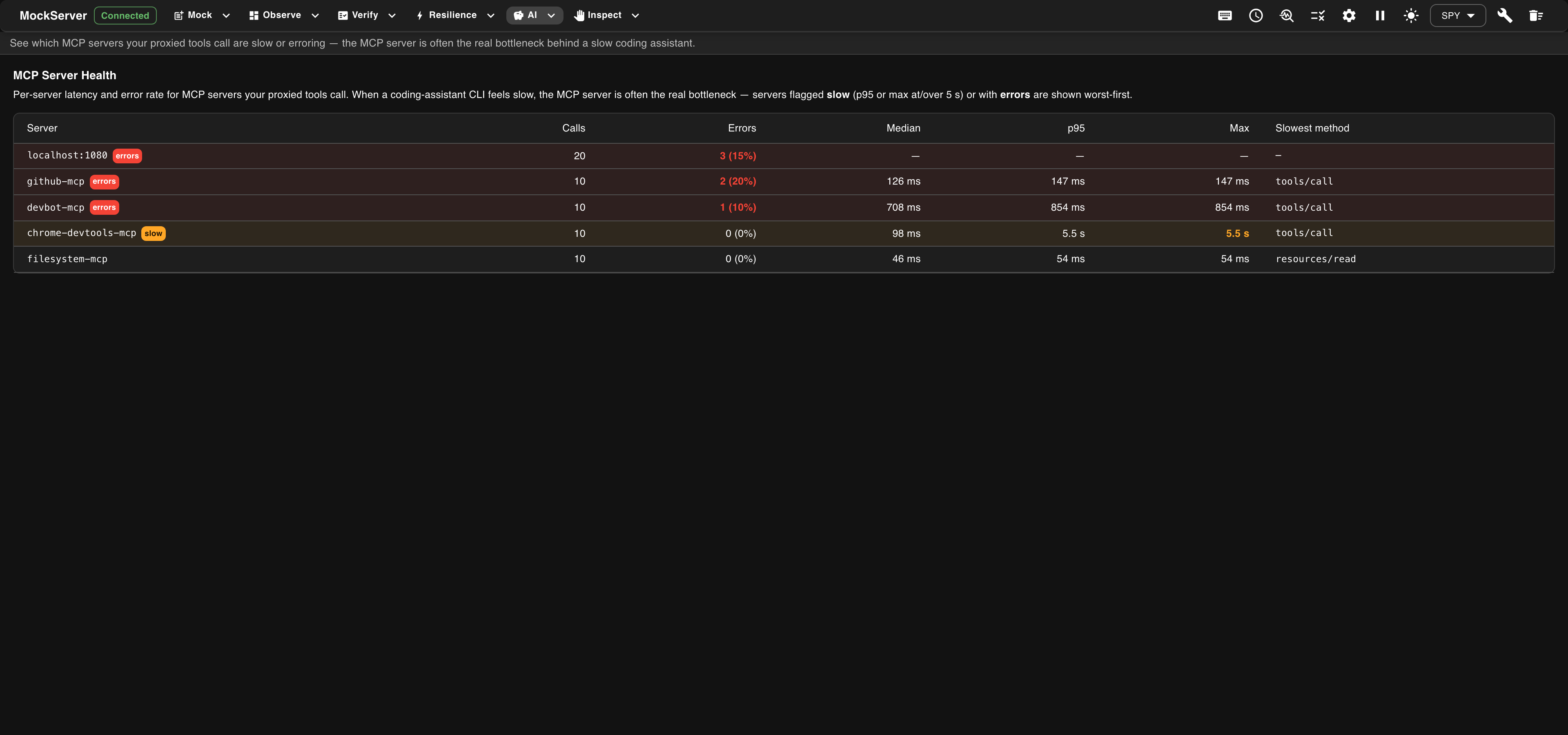The width and height of the screenshot is (1568, 735).
Task: Click the p95 column header
Action: pyautogui.click(x=1076, y=128)
